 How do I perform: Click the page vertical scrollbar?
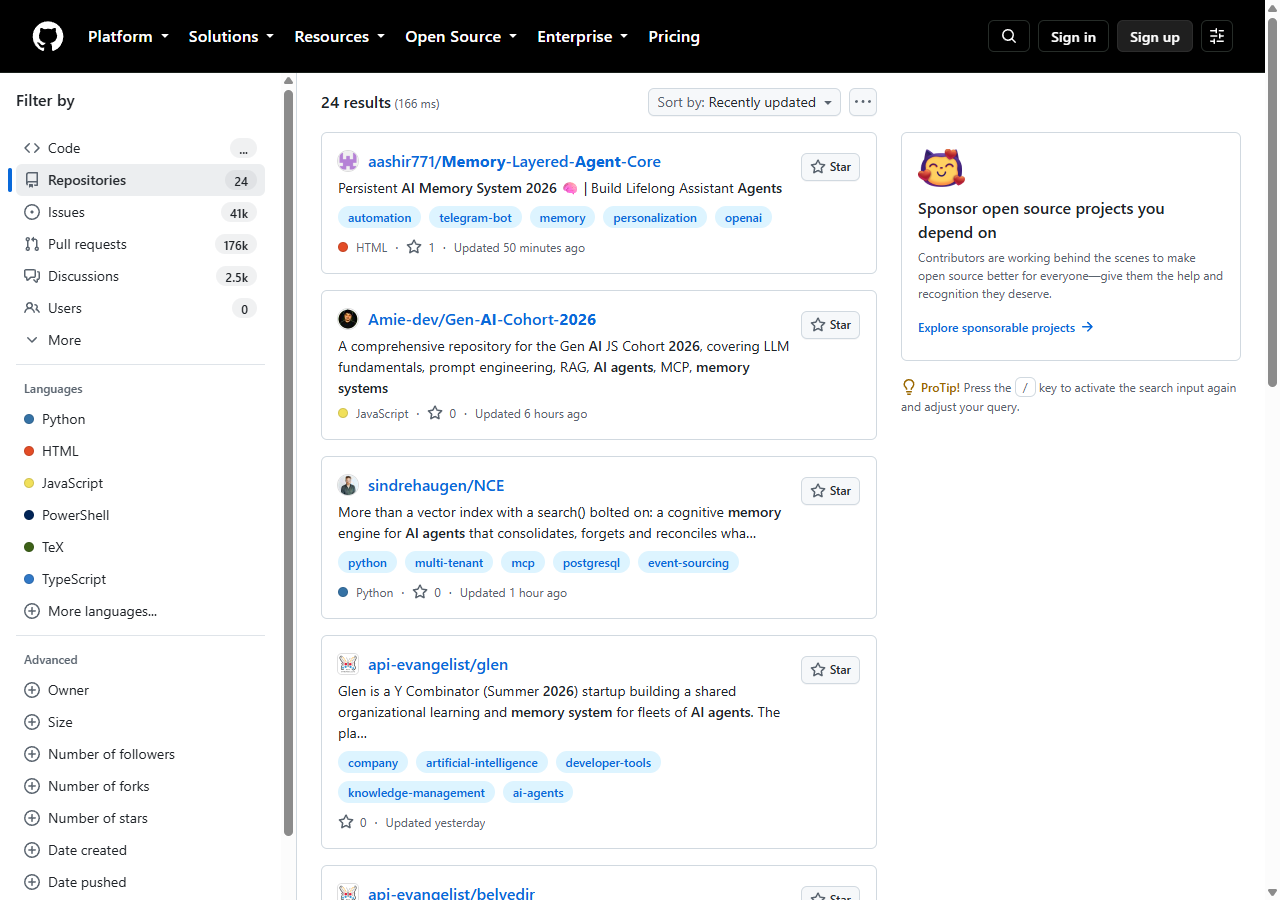point(1272,200)
